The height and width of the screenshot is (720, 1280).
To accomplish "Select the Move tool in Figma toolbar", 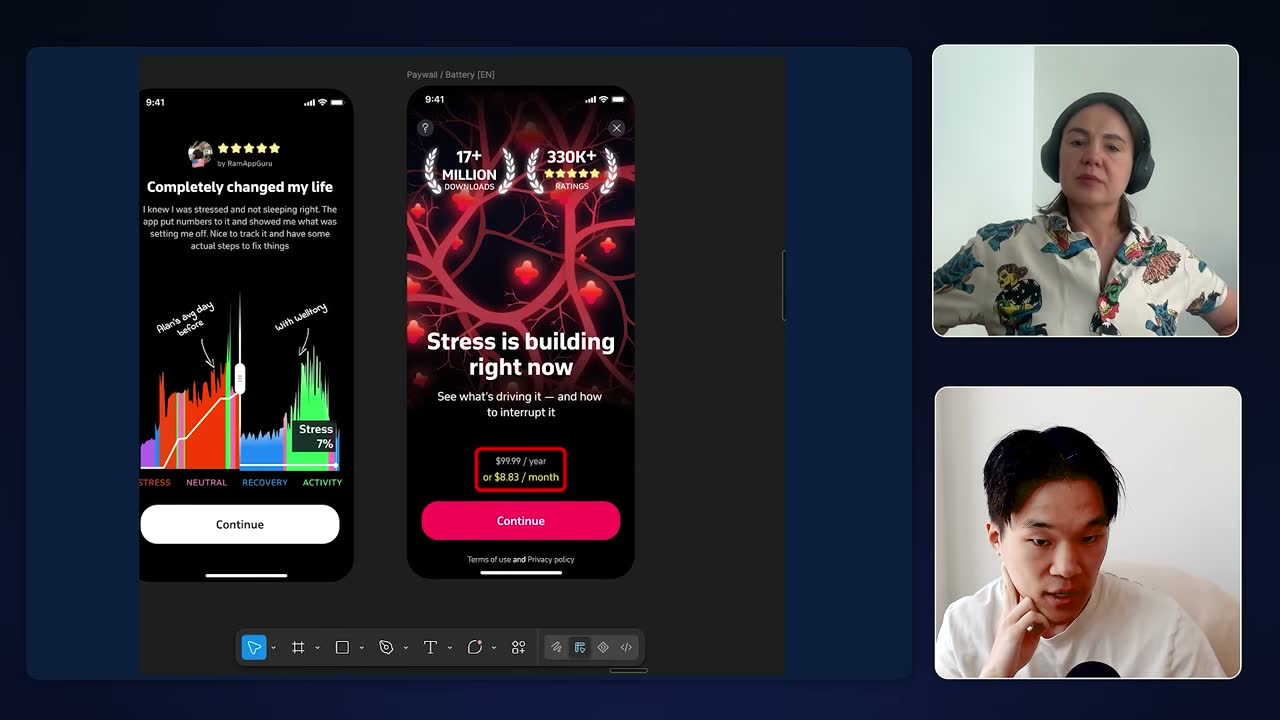I will [x=254, y=648].
